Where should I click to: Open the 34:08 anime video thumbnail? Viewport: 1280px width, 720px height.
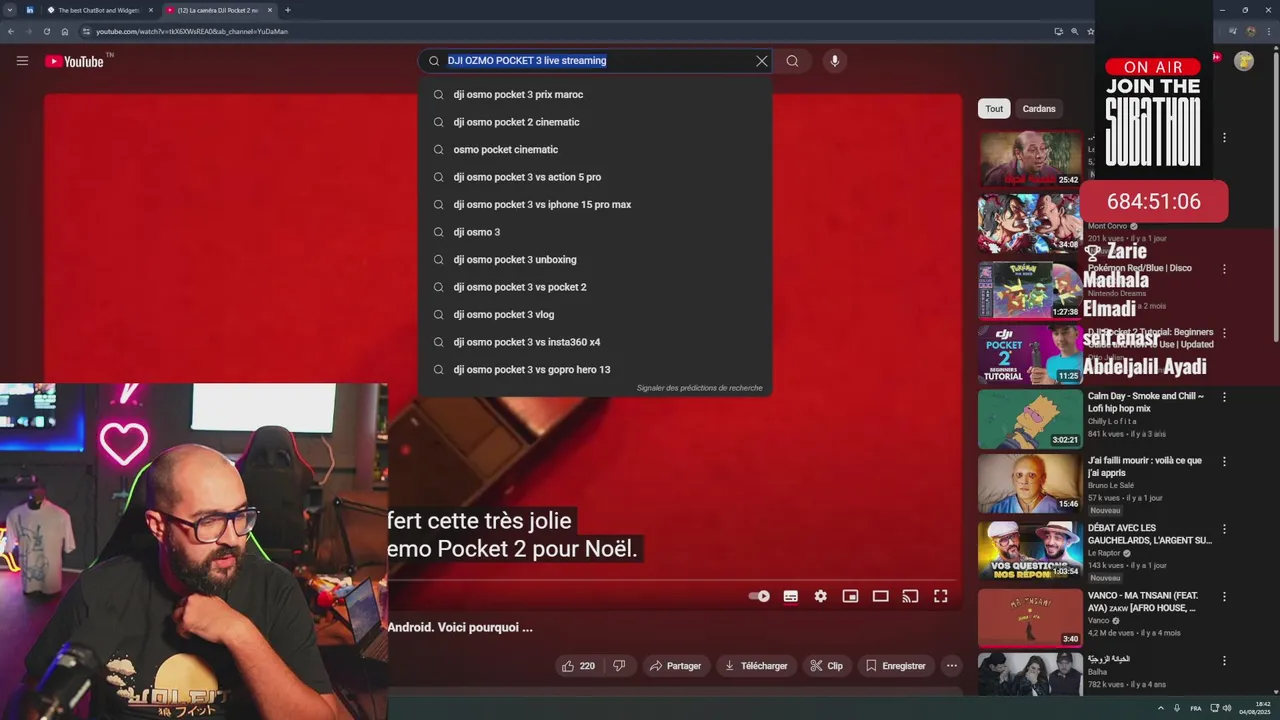(1030, 223)
